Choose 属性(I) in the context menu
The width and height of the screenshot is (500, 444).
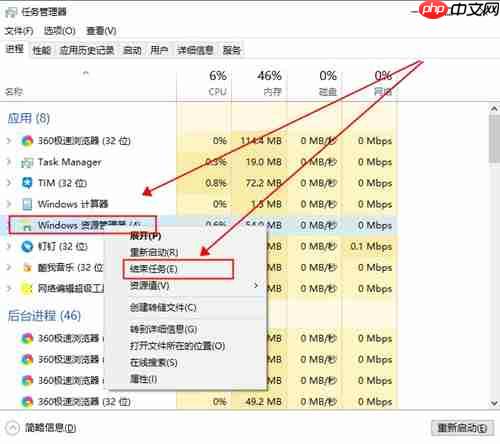pyautogui.click(x=143, y=379)
